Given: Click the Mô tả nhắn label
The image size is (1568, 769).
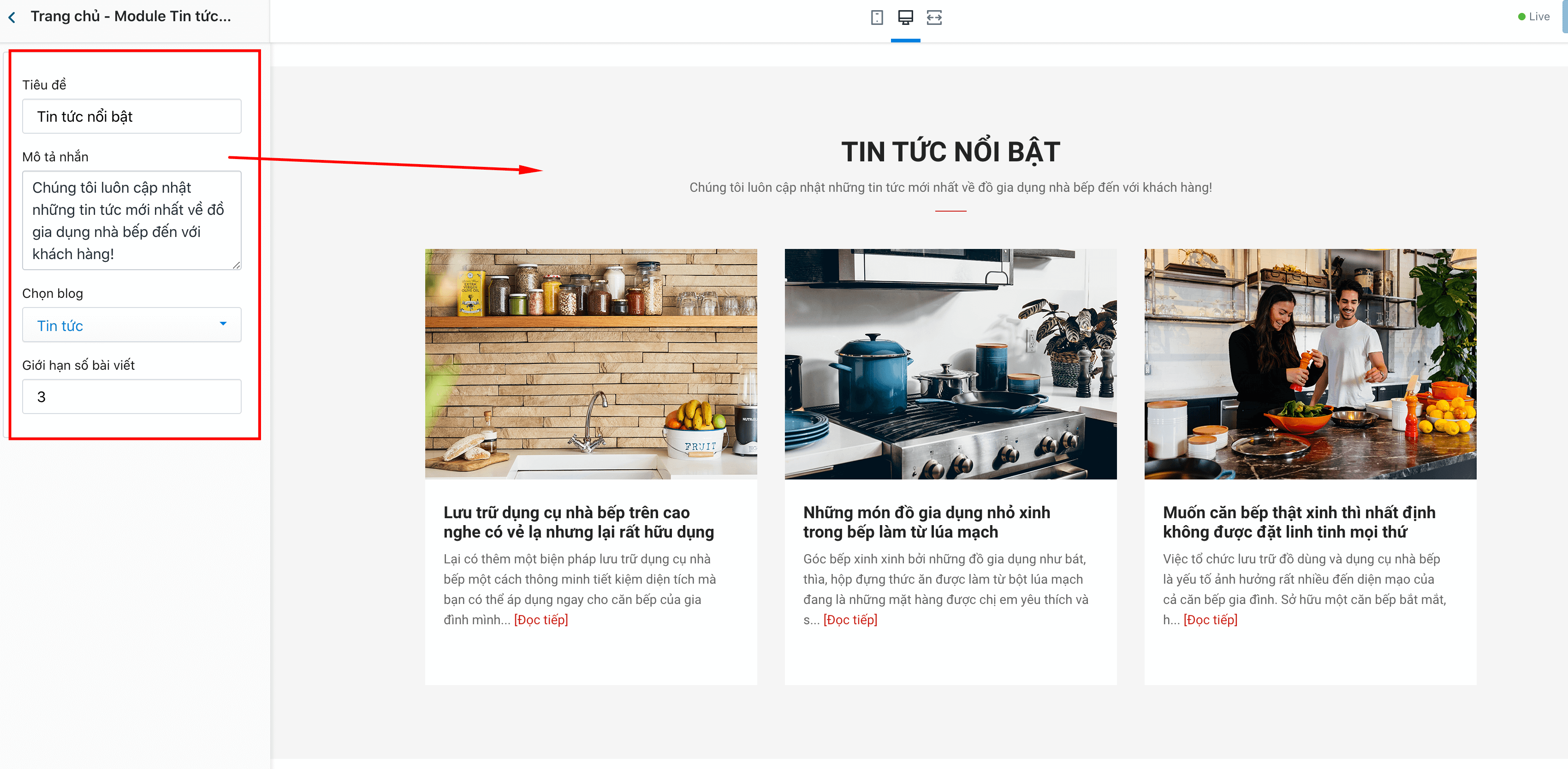Looking at the screenshot, I should 55,157.
